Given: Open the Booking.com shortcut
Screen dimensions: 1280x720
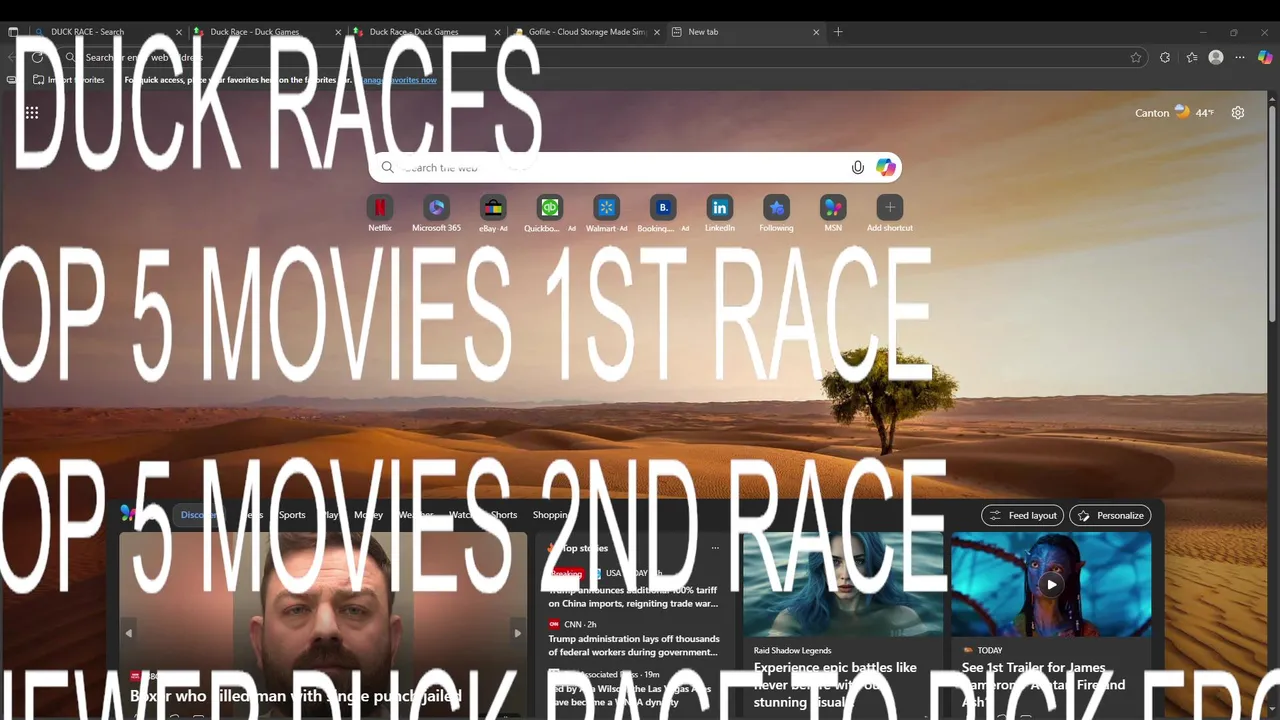Looking at the screenshot, I should click(x=663, y=213).
